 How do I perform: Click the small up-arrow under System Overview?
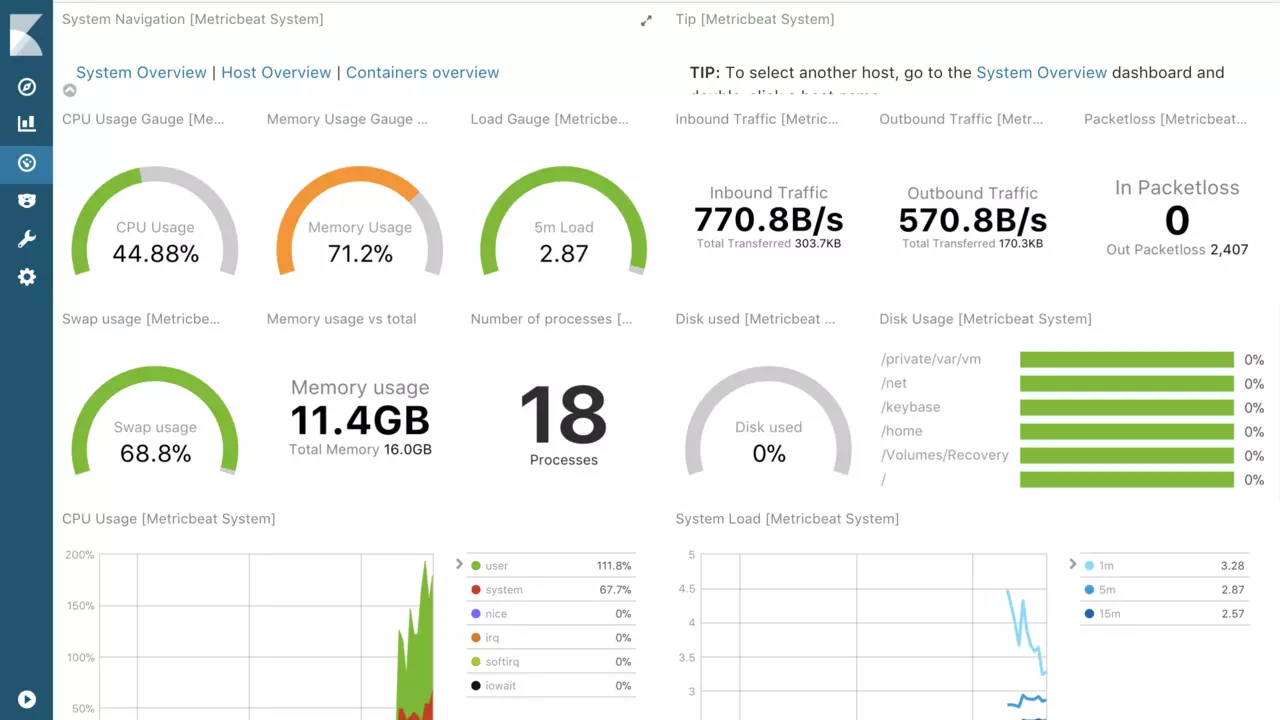(x=69, y=91)
